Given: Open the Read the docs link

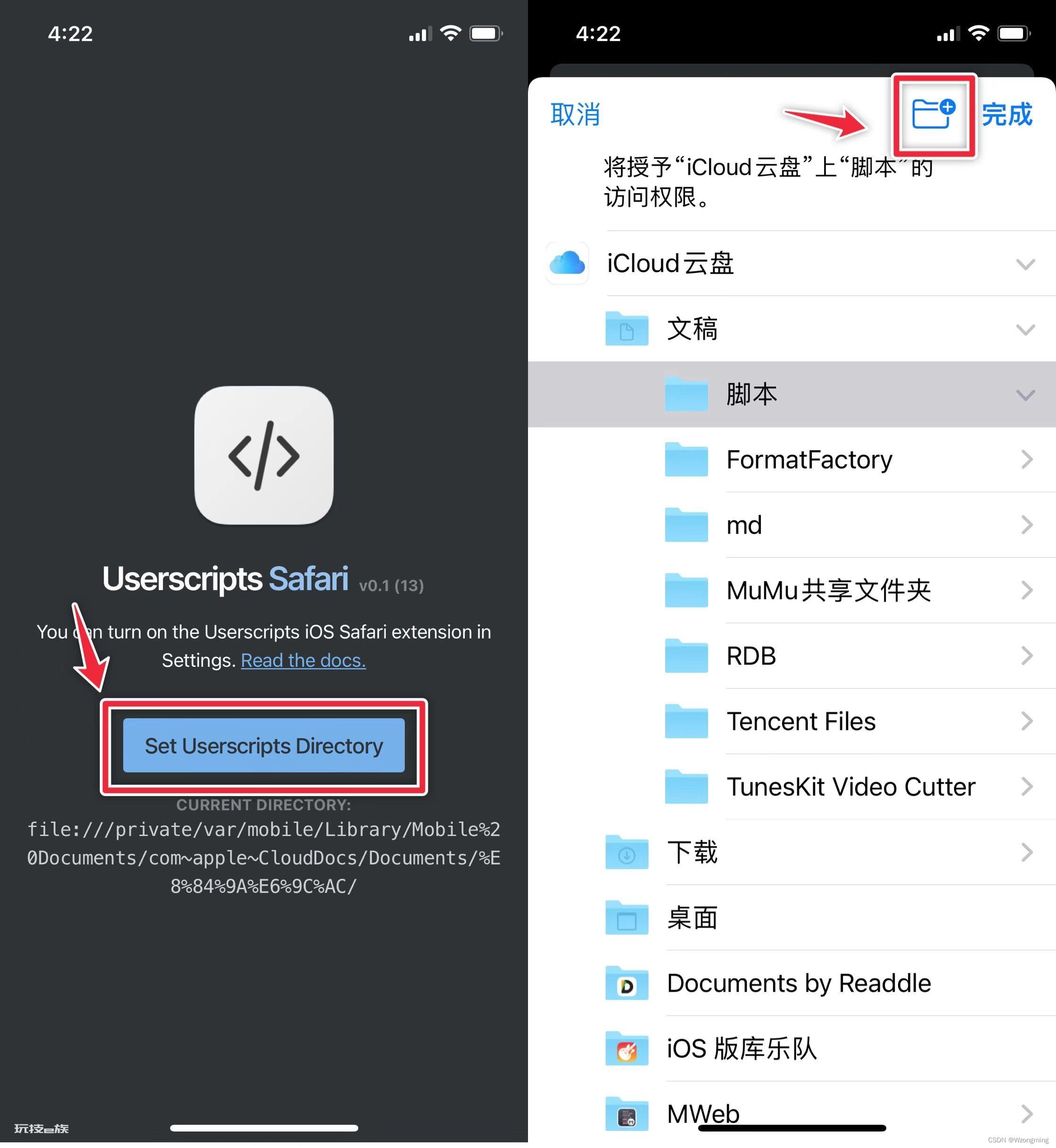Looking at the screenshot, I should (304, 660).
